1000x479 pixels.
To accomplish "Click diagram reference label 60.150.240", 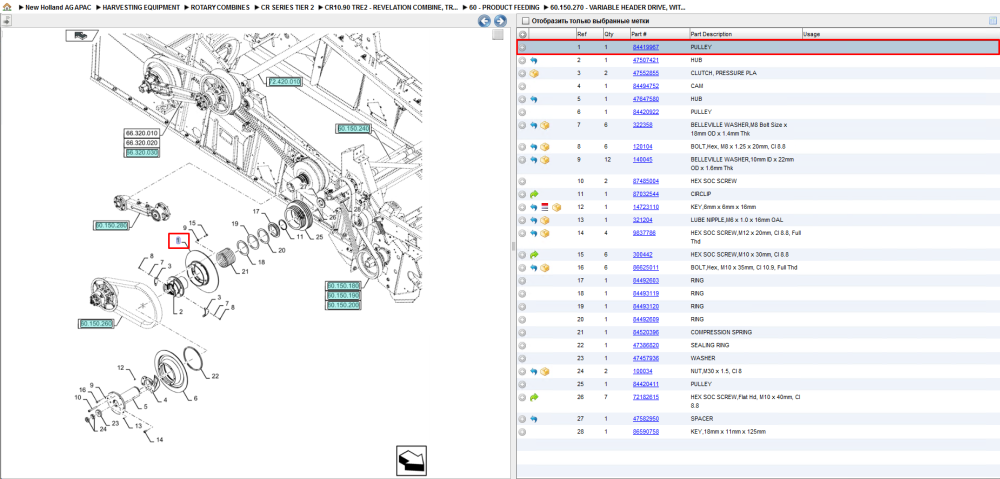I will 353,129.
